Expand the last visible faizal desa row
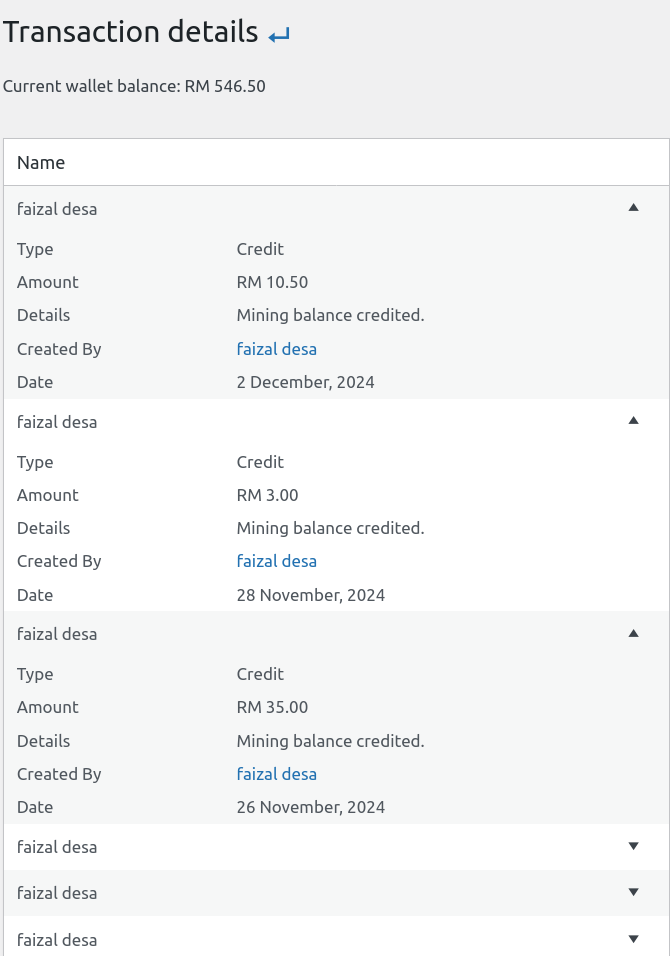 coord(632,939)
